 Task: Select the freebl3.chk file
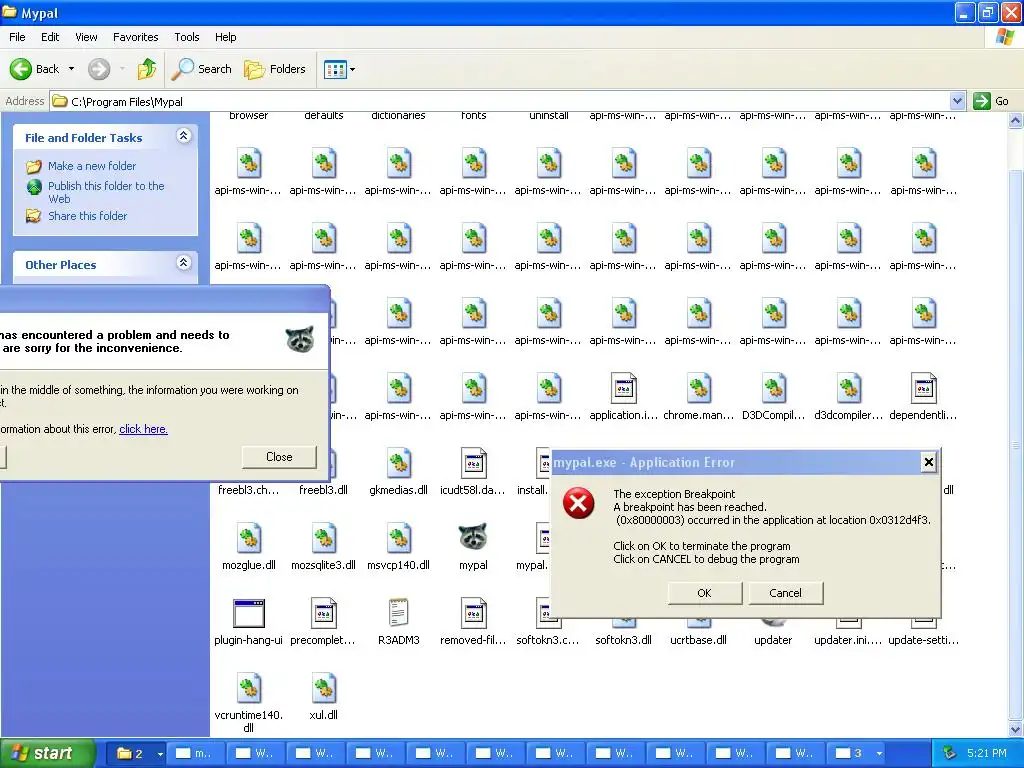coord(248,490)
